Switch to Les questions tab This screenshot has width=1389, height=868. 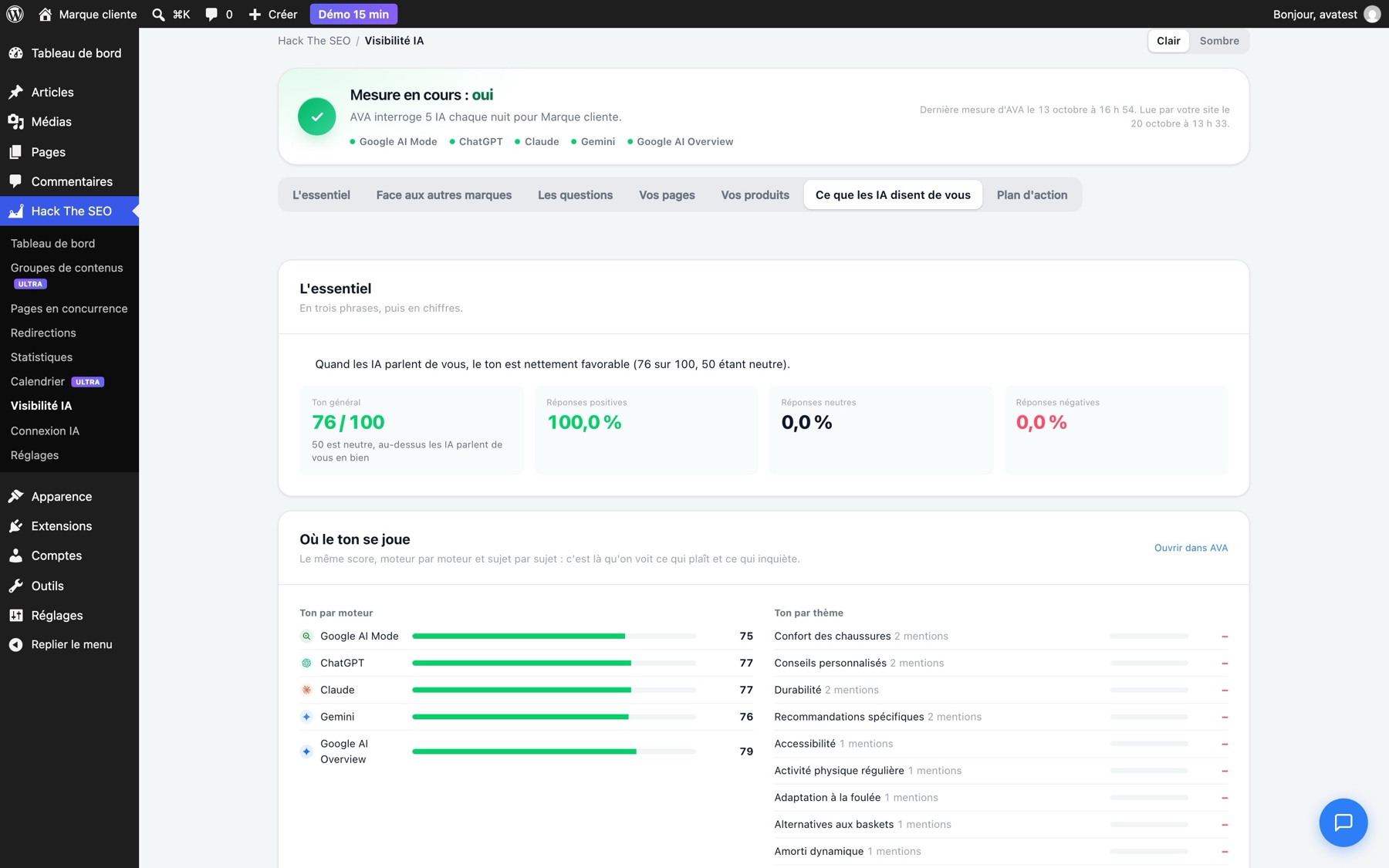(x=575, y=195)
